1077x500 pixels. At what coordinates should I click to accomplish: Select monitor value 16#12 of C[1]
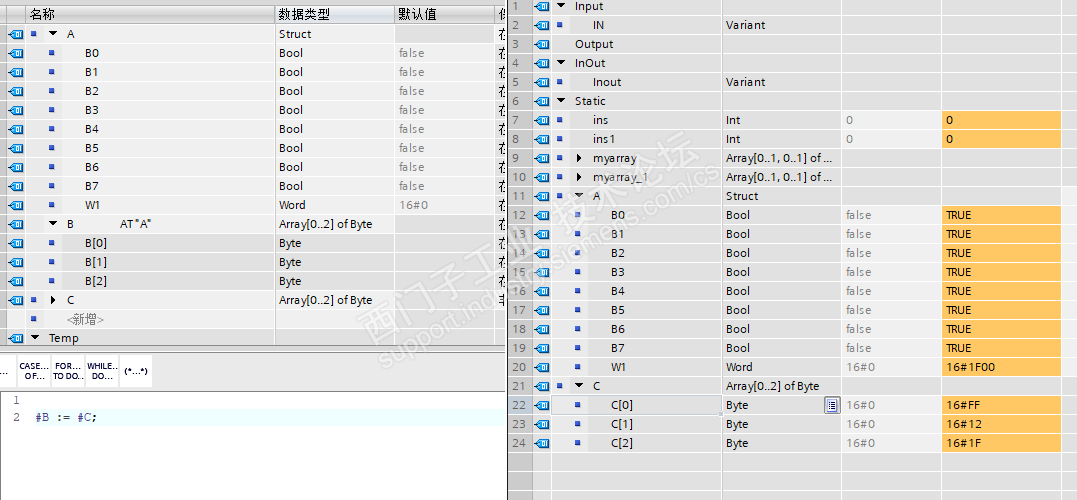1001,424
